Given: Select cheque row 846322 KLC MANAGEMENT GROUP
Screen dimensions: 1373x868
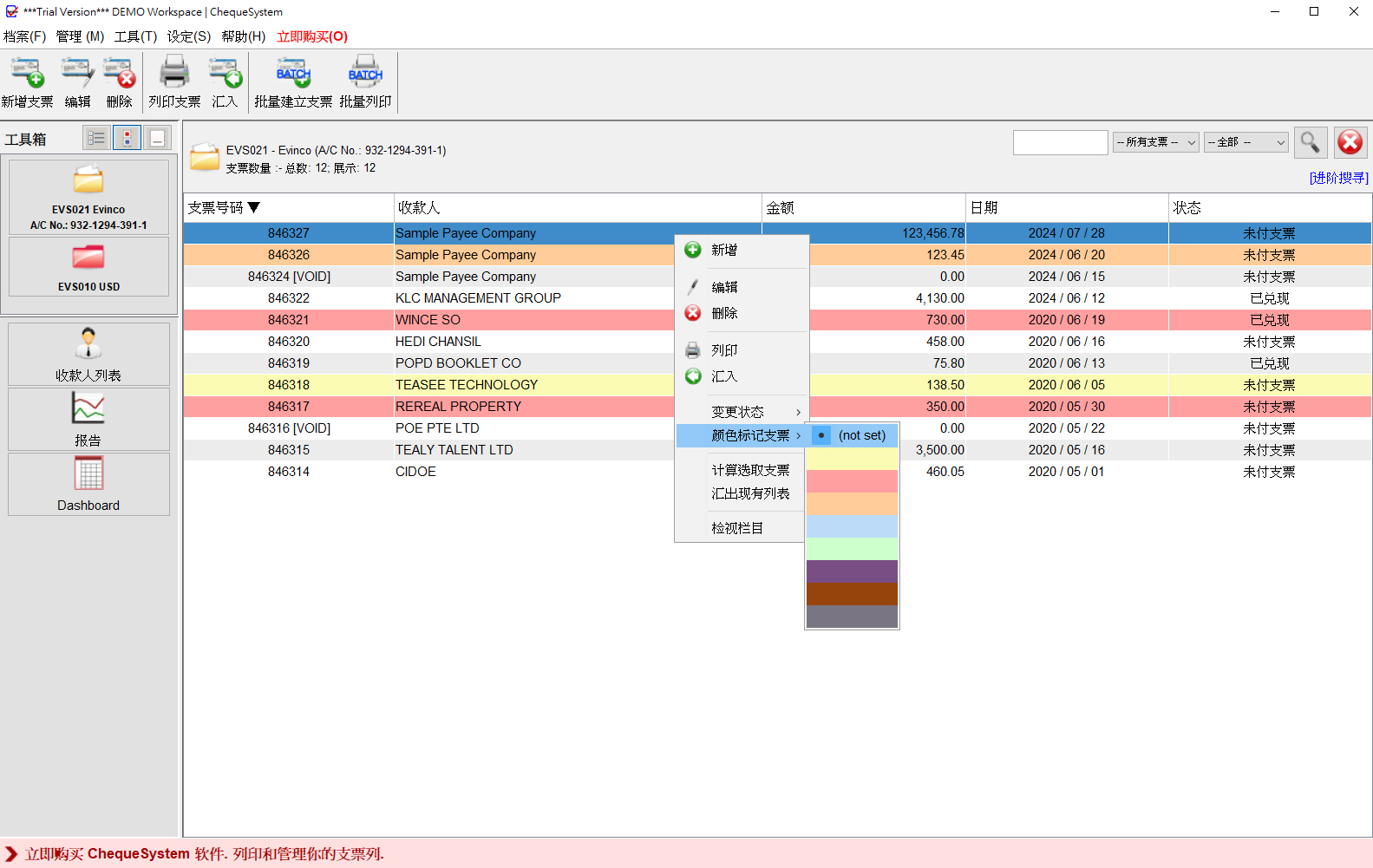Looking at the screenshot, I should pyautogui.click(x=777, y=298).
